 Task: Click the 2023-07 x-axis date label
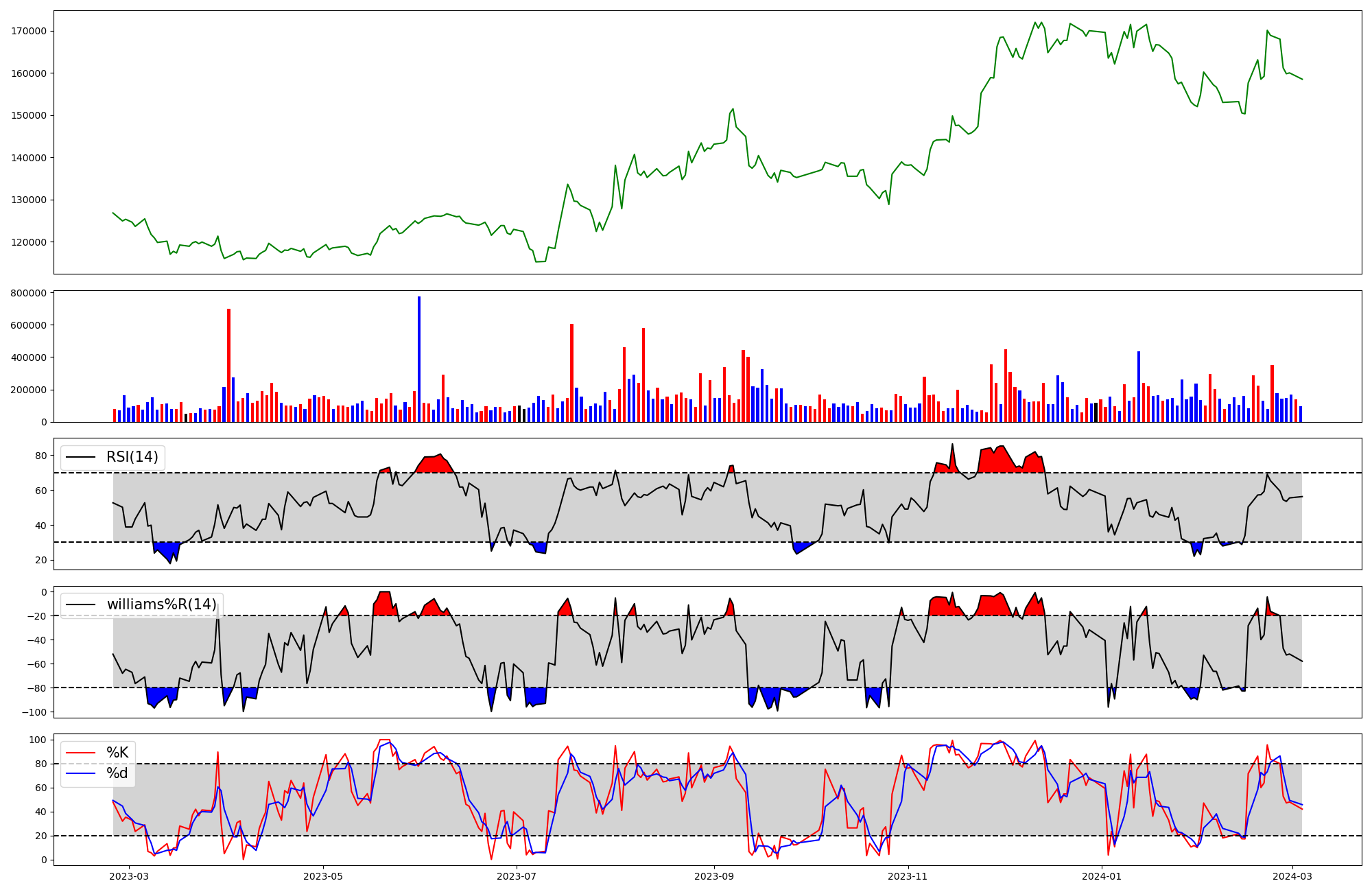click(517, 876)
